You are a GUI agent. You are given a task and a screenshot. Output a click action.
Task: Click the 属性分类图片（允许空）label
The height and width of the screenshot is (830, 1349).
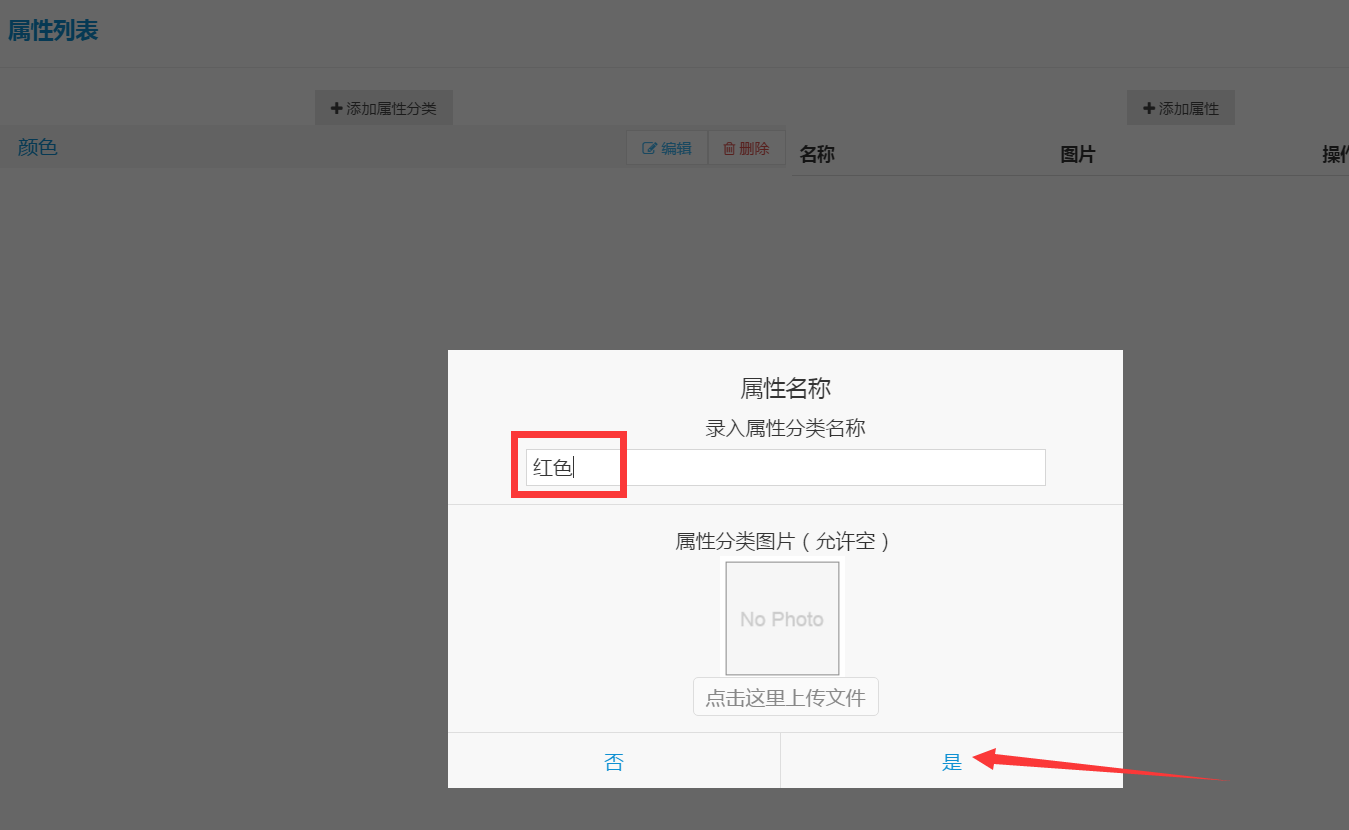tap(785, 542)
